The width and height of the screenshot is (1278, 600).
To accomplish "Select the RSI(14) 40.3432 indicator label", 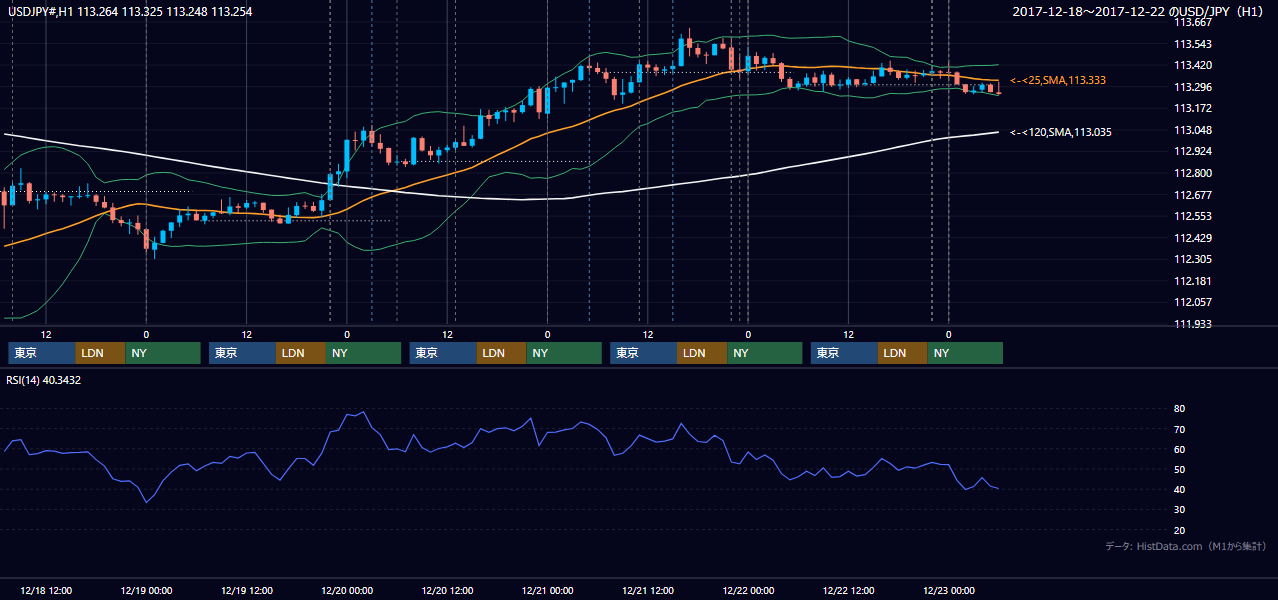I will click(45, 379).
